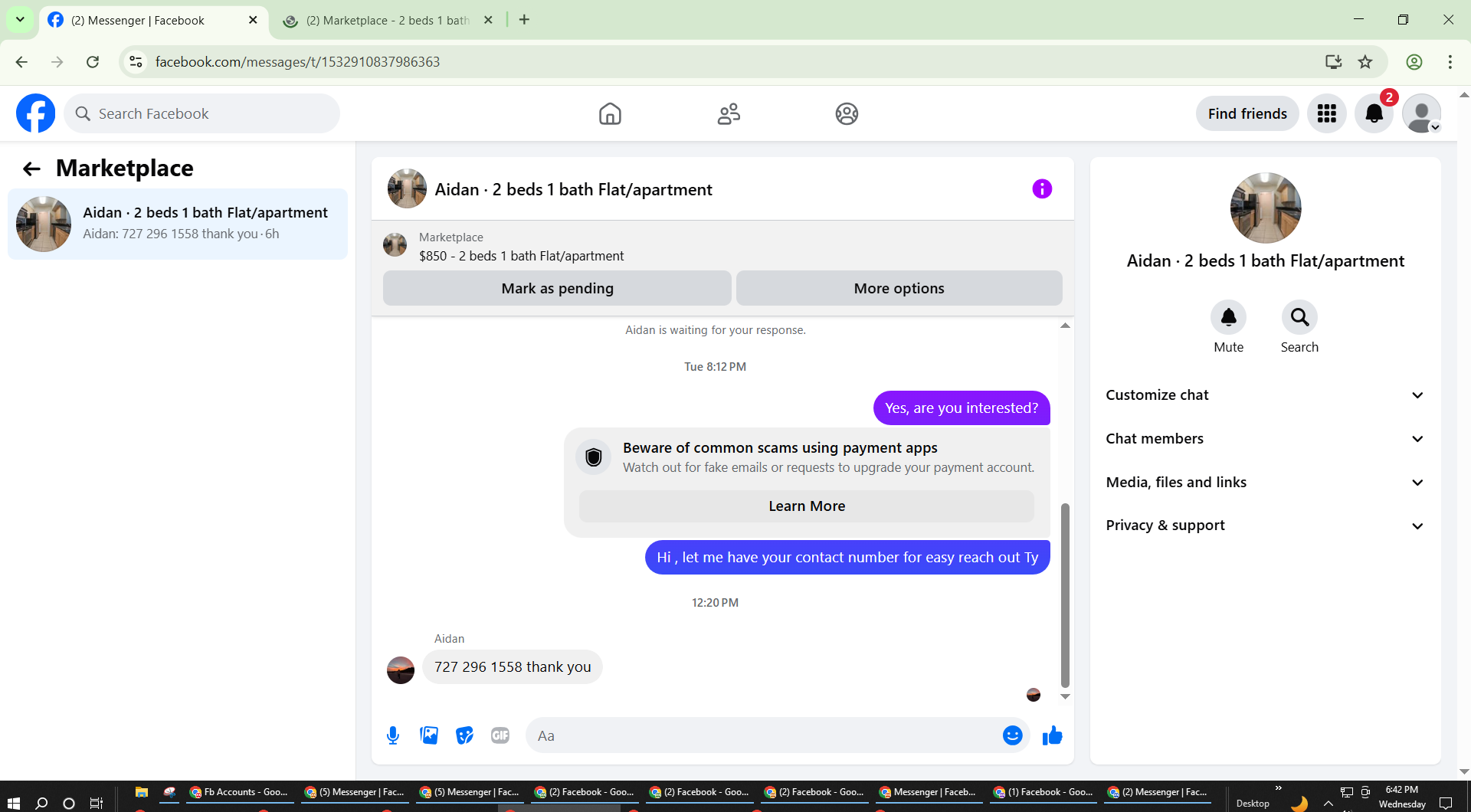Open Windows taskbar search

tap(41, 803)
